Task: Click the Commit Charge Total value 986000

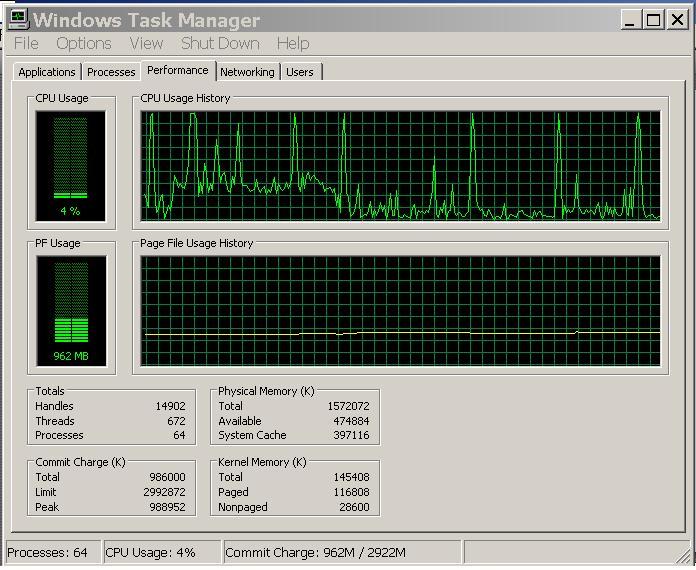Action: 167,477
